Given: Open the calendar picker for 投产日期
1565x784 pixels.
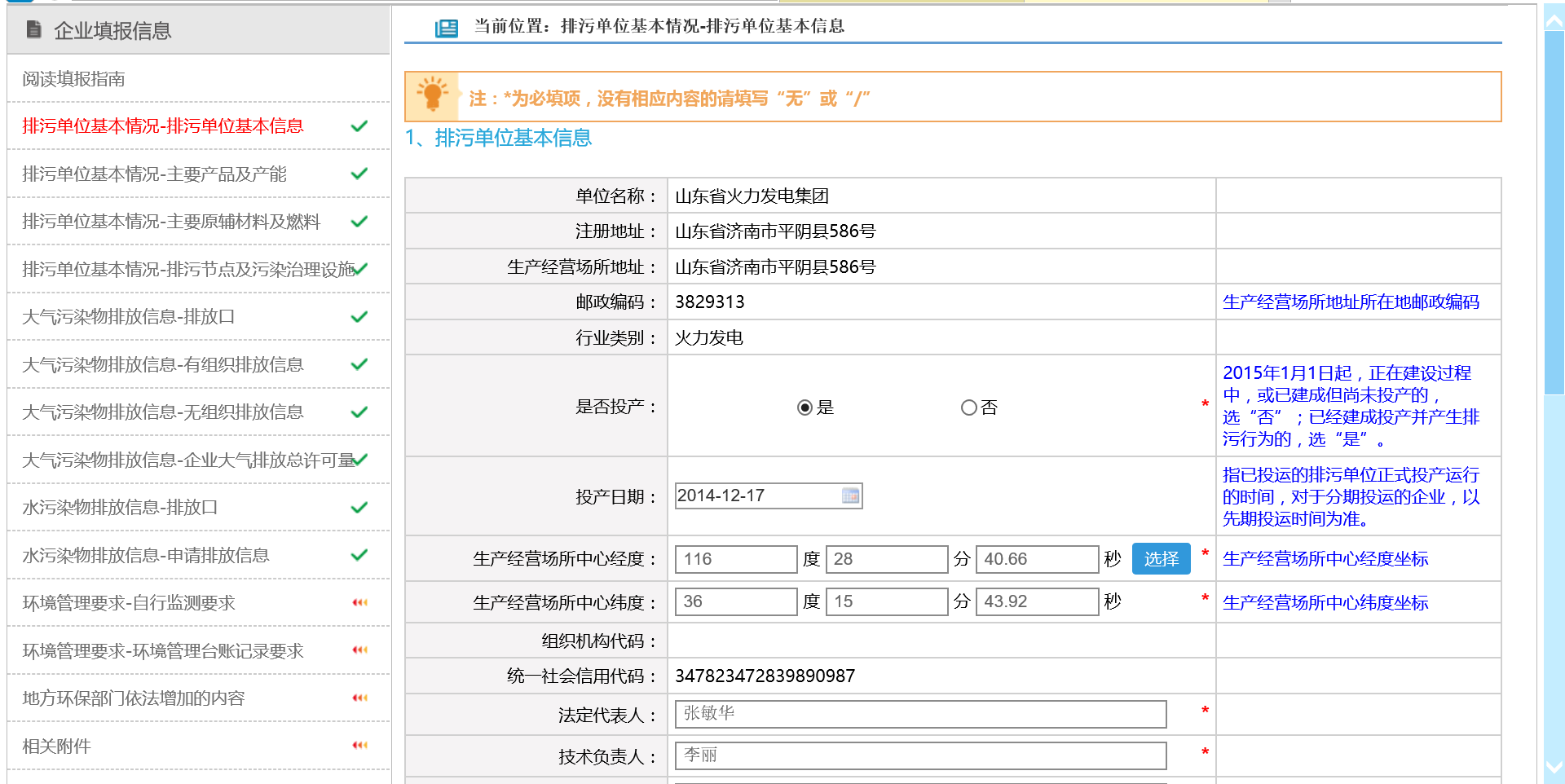Looking at the screenshot, I should point(850,496).
